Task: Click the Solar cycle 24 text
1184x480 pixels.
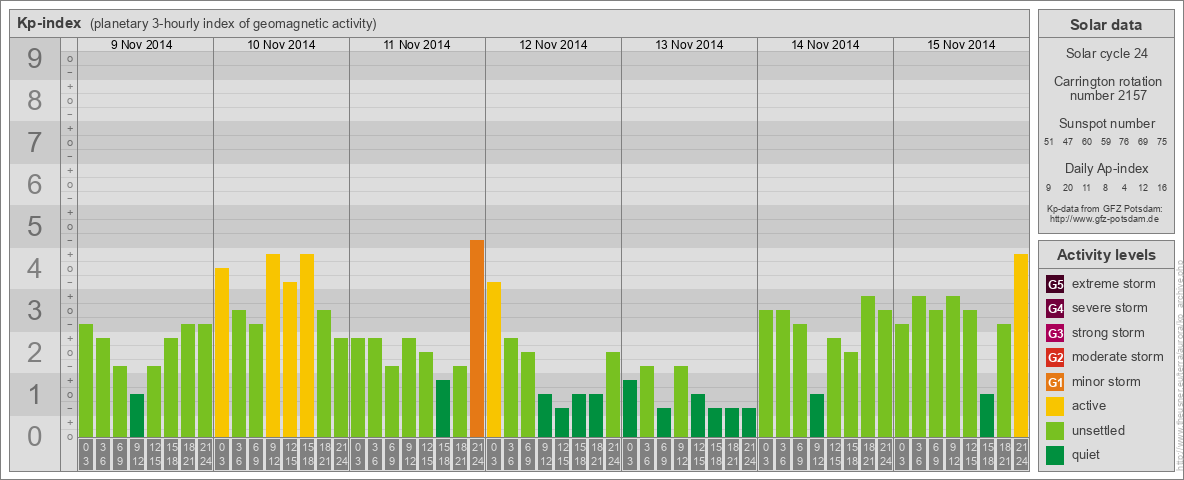Action: tap(1105, 54)
